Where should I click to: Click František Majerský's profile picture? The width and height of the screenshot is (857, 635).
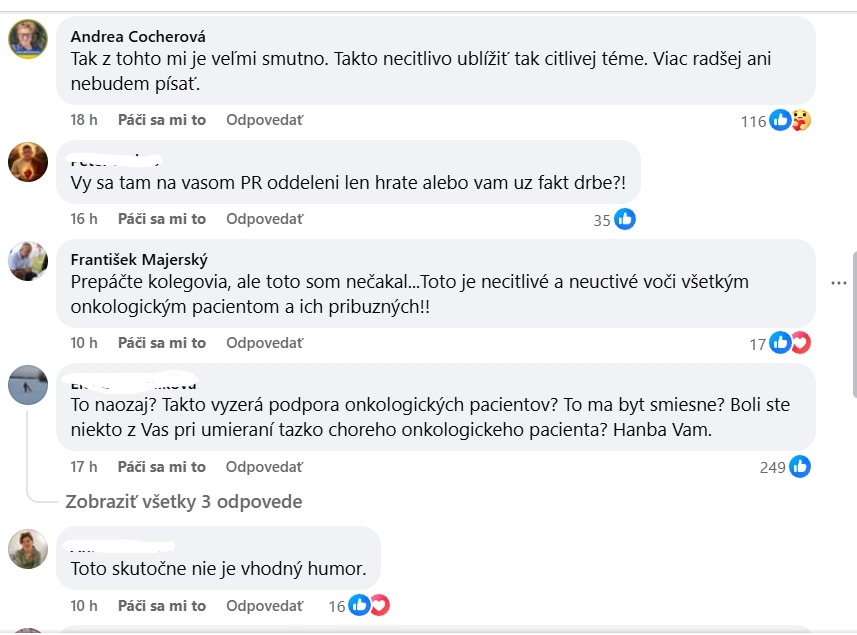(28, 261)
